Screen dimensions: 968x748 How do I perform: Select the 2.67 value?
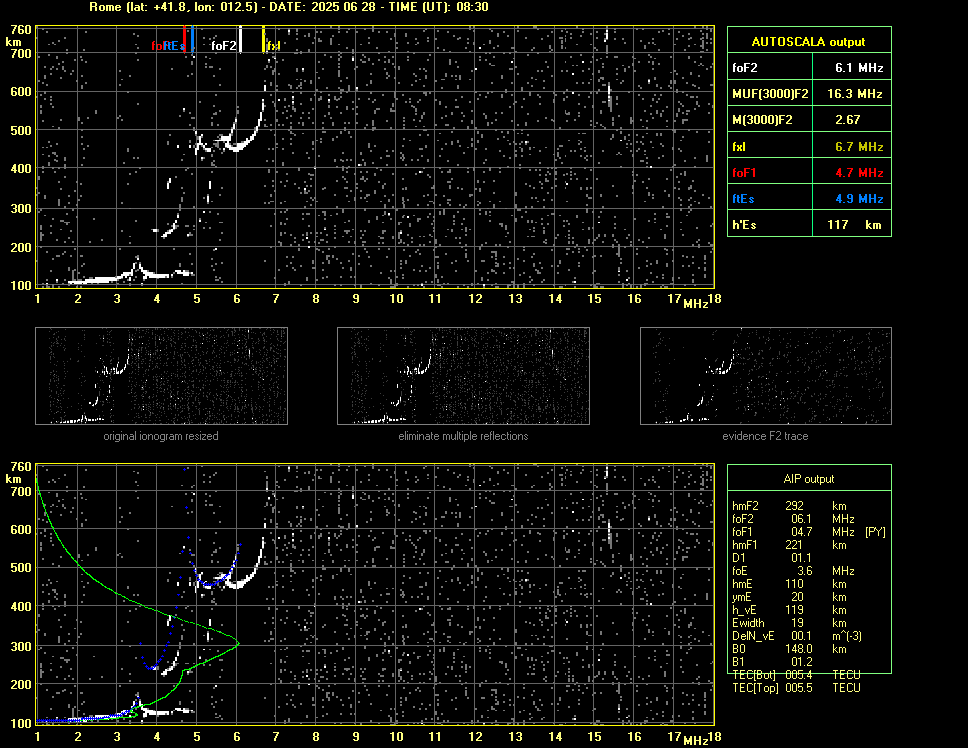pos(848,120)
